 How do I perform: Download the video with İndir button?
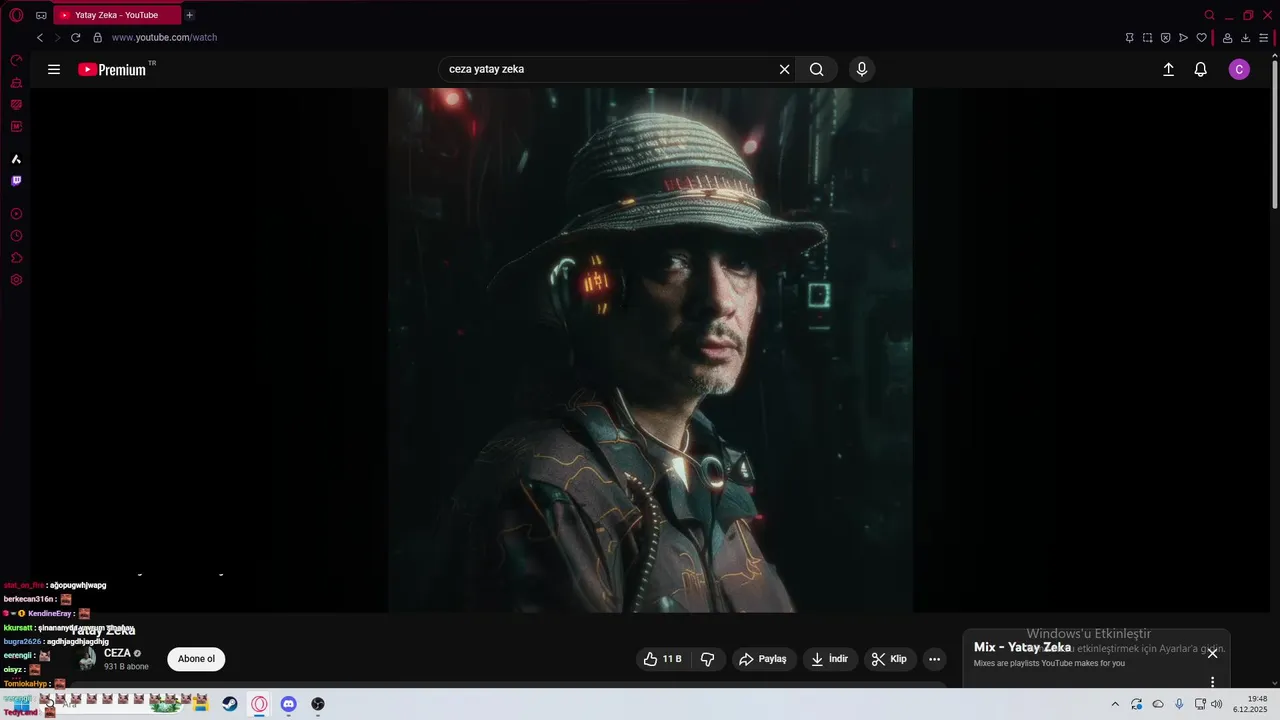pyautogui.click(x=830, y=659)
